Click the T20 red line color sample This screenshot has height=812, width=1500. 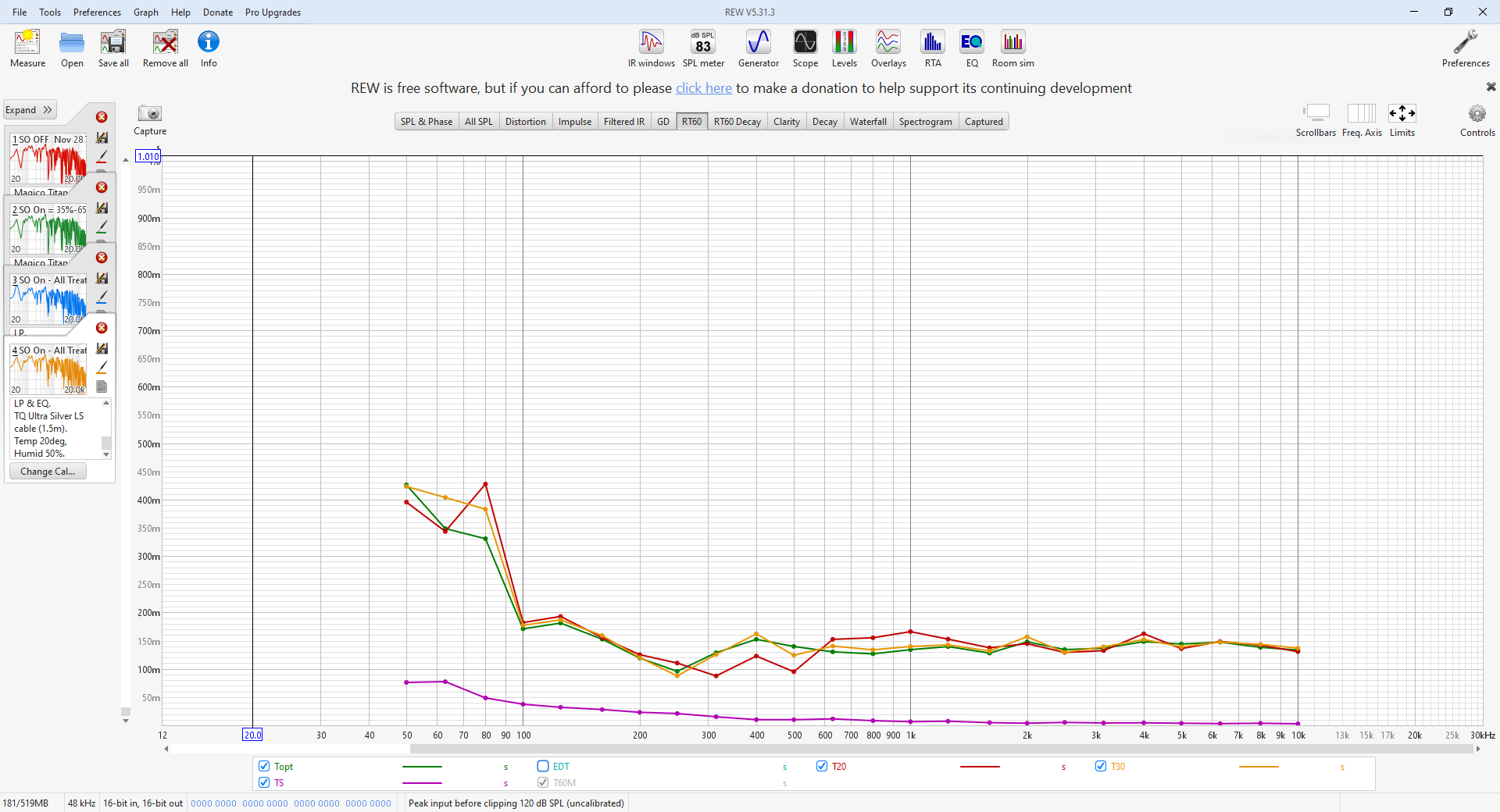tap(980, 767)
